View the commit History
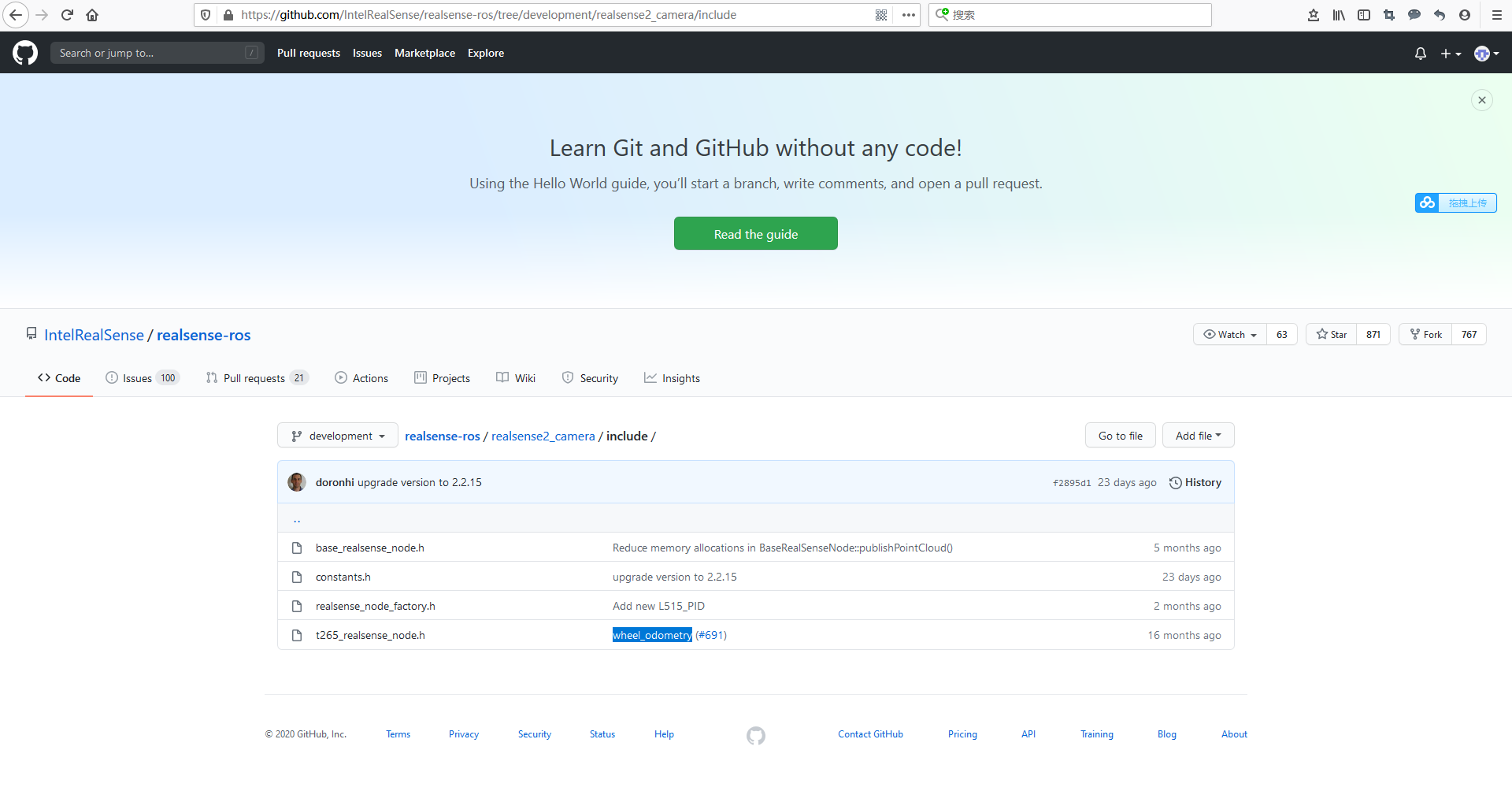 (x=1195, y=482)
